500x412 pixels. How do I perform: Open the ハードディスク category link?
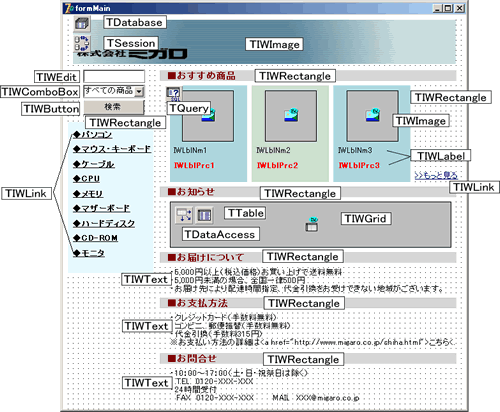104,223
